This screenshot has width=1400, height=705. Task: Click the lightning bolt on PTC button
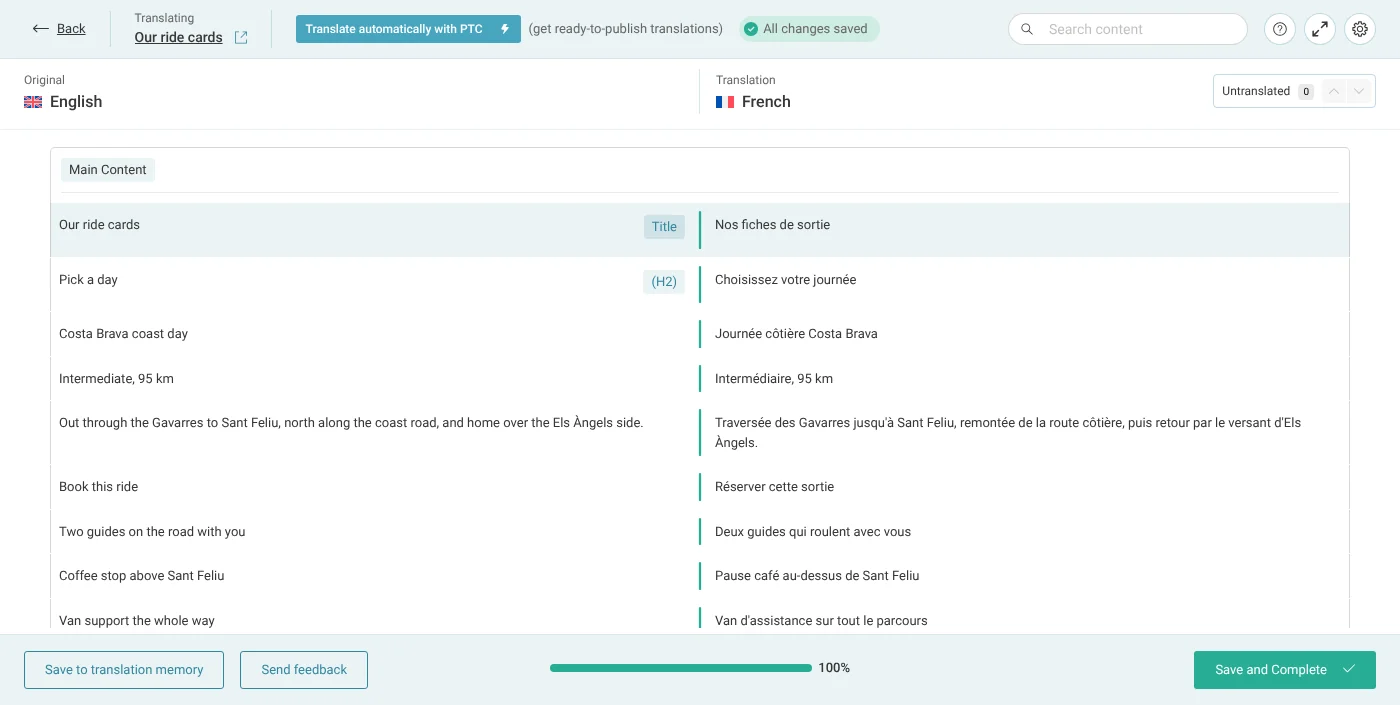[x=505, y=29]
